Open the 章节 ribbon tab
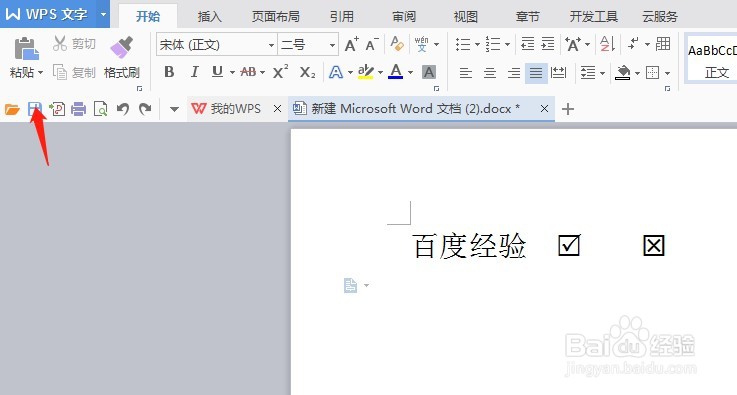737x395 pixels. 527,16
